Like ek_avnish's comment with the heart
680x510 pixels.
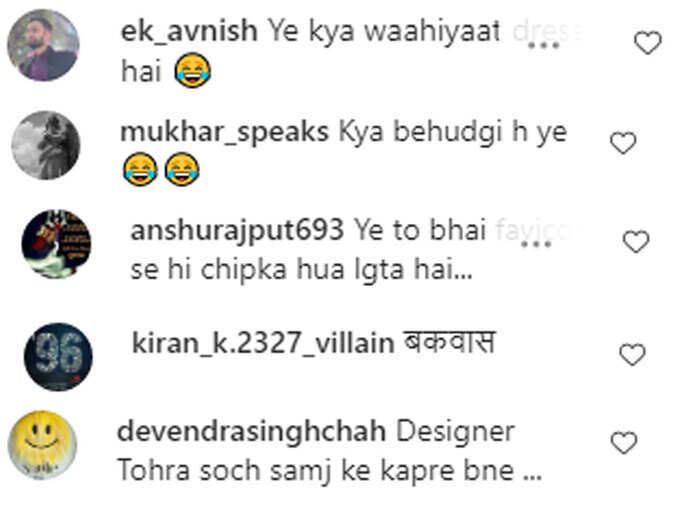pyautogui.click(x=647, y=43)
